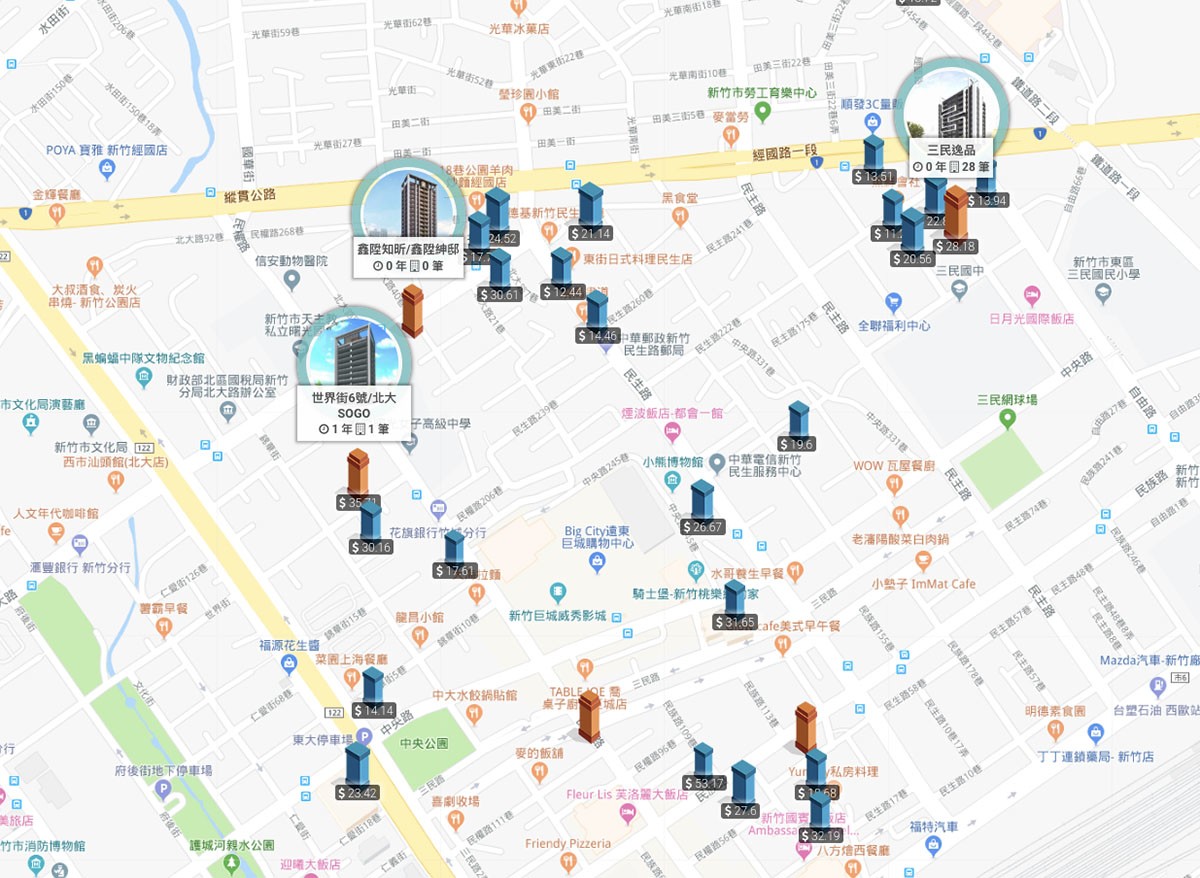Click the 新竹巨城威秀影城 cinema pin
The height and width of the screenshot is (878, 1200).
point(558,592)
